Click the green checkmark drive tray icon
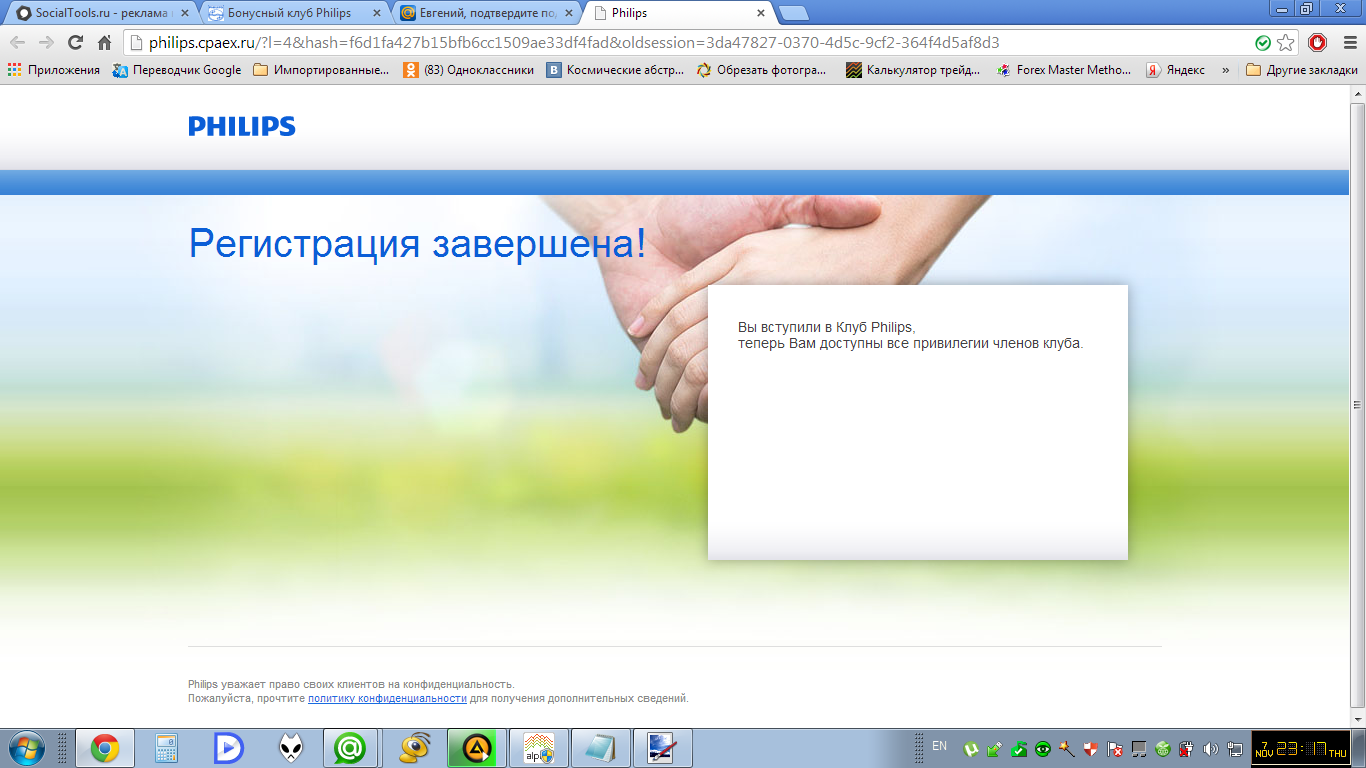1366x768 pixels. [1019, 748]
